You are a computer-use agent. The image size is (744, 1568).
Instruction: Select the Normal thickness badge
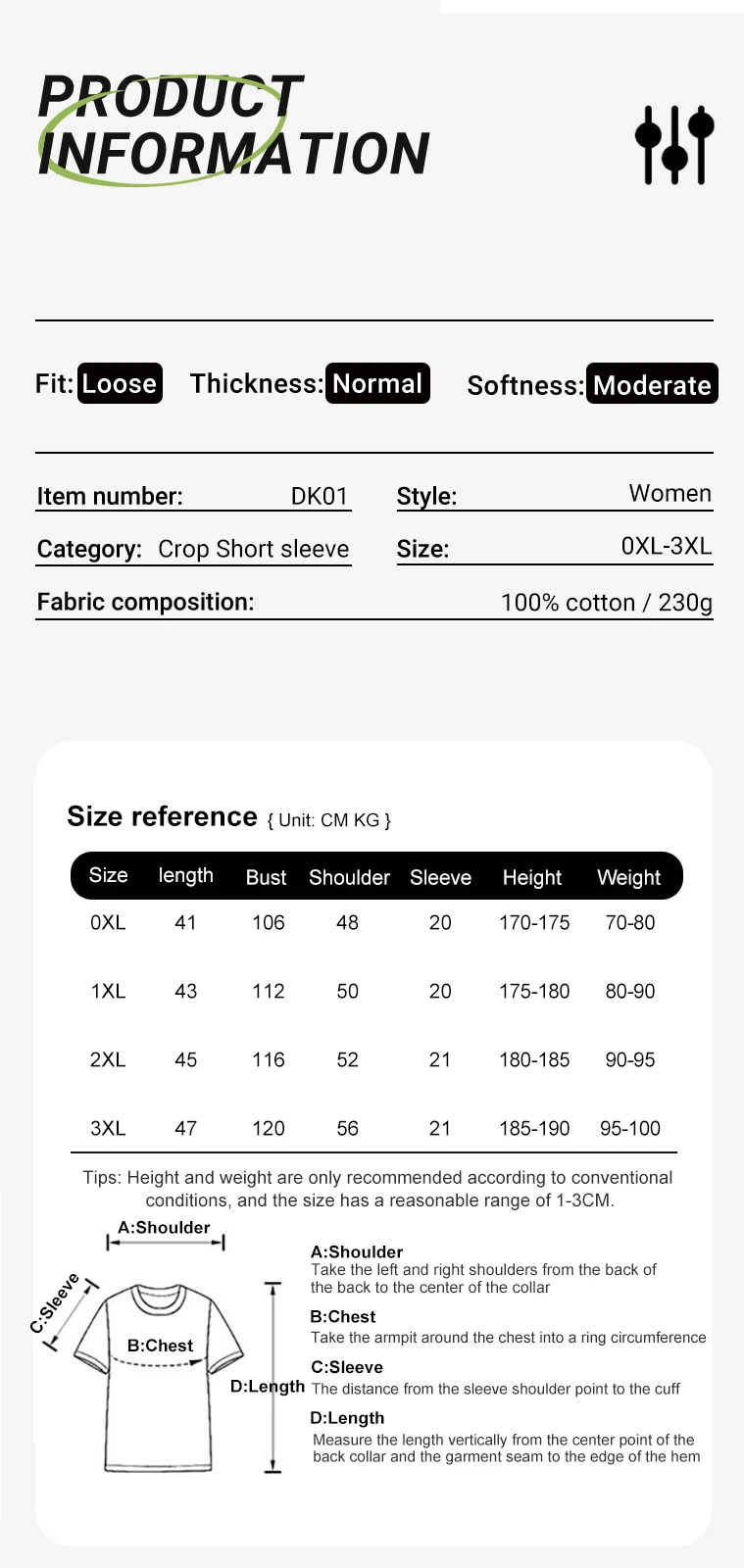pyautogui.click(x=377, y=383)
